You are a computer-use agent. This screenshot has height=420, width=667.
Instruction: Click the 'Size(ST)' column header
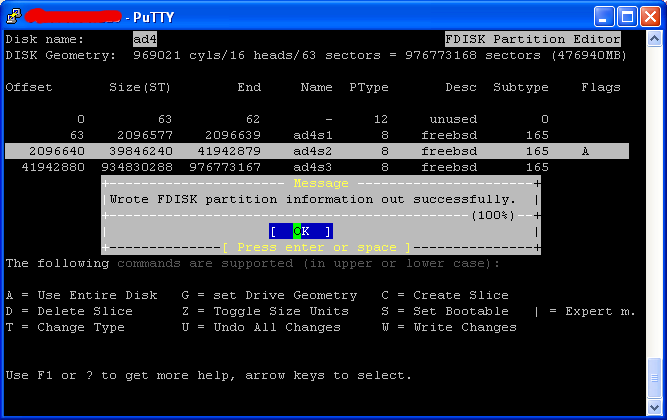coord(140,88)
